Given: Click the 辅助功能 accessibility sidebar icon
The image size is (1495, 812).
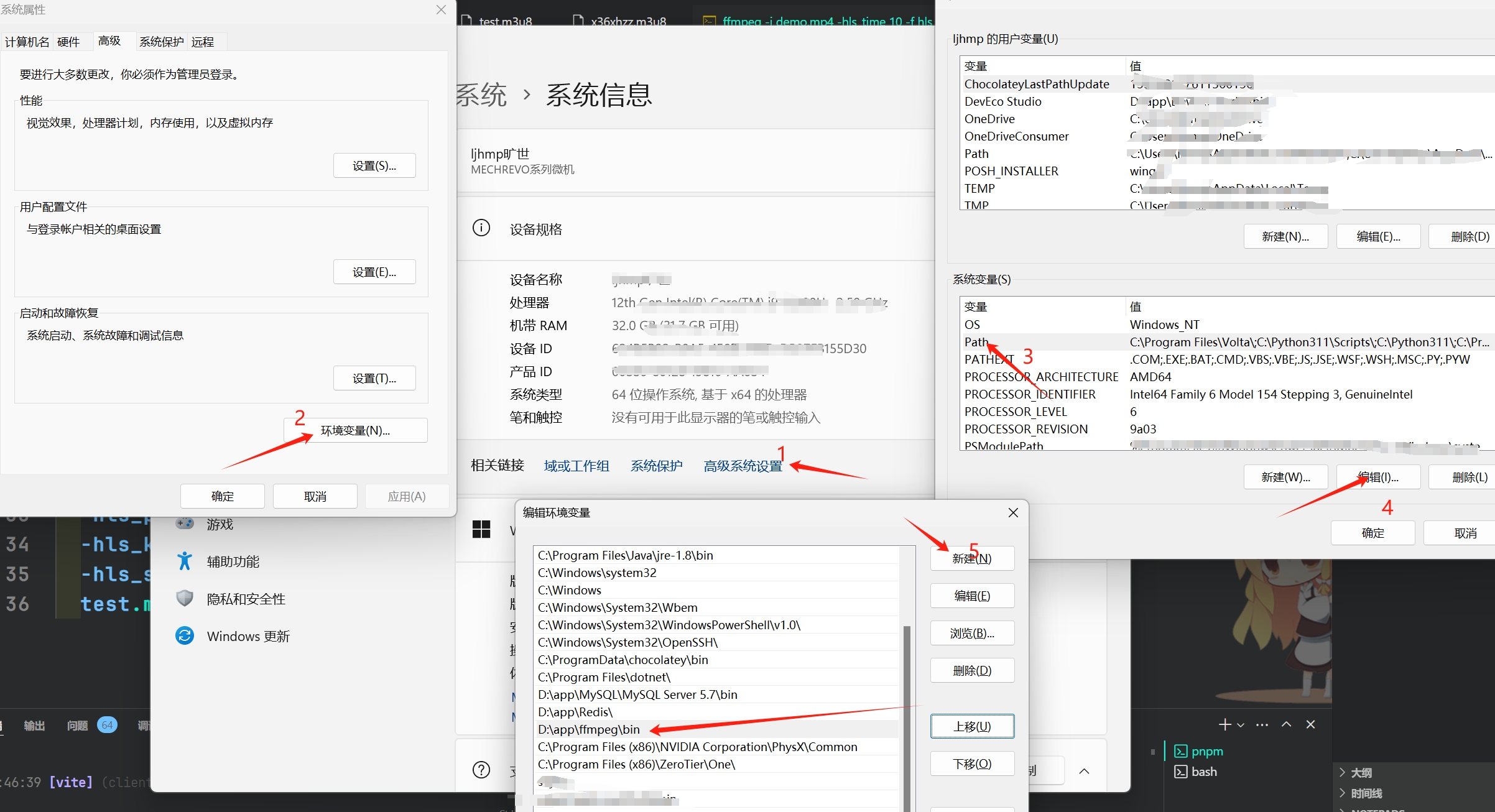Looking at the screenshot, I should point(185,561).
